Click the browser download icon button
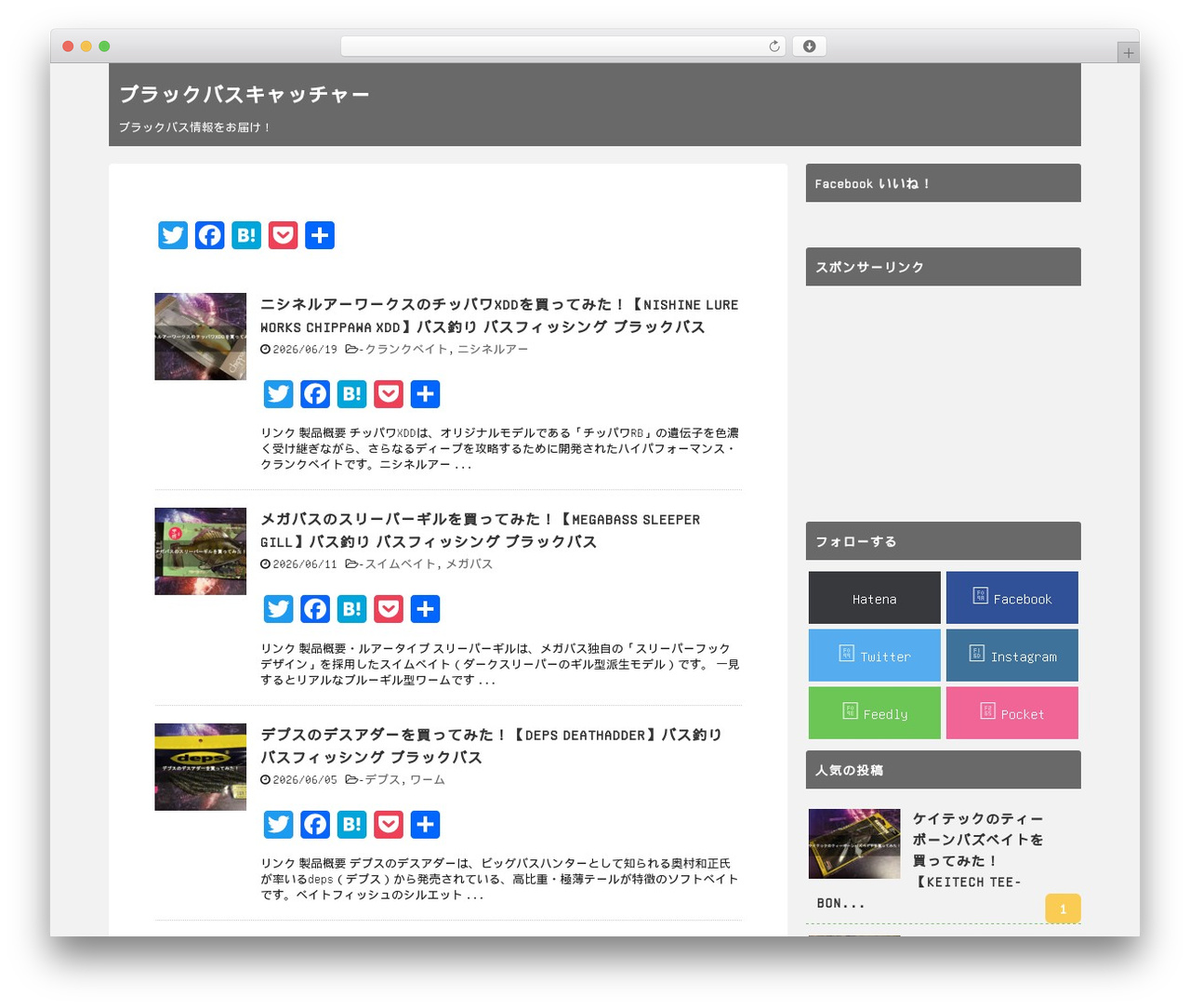This screenshot has width=1190, height=1008. point(809,46)
